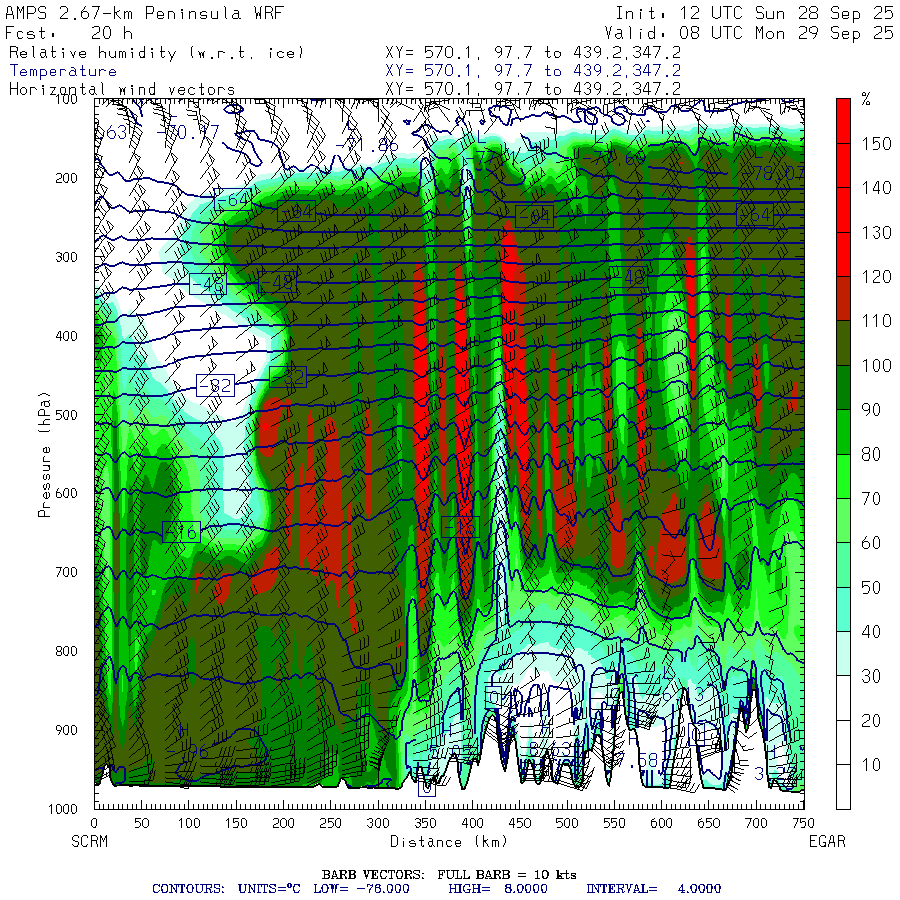Click the '400' pressure axis tick label
Image resolution: width=900 pixels, height=900 pixels.
point(66,336)
